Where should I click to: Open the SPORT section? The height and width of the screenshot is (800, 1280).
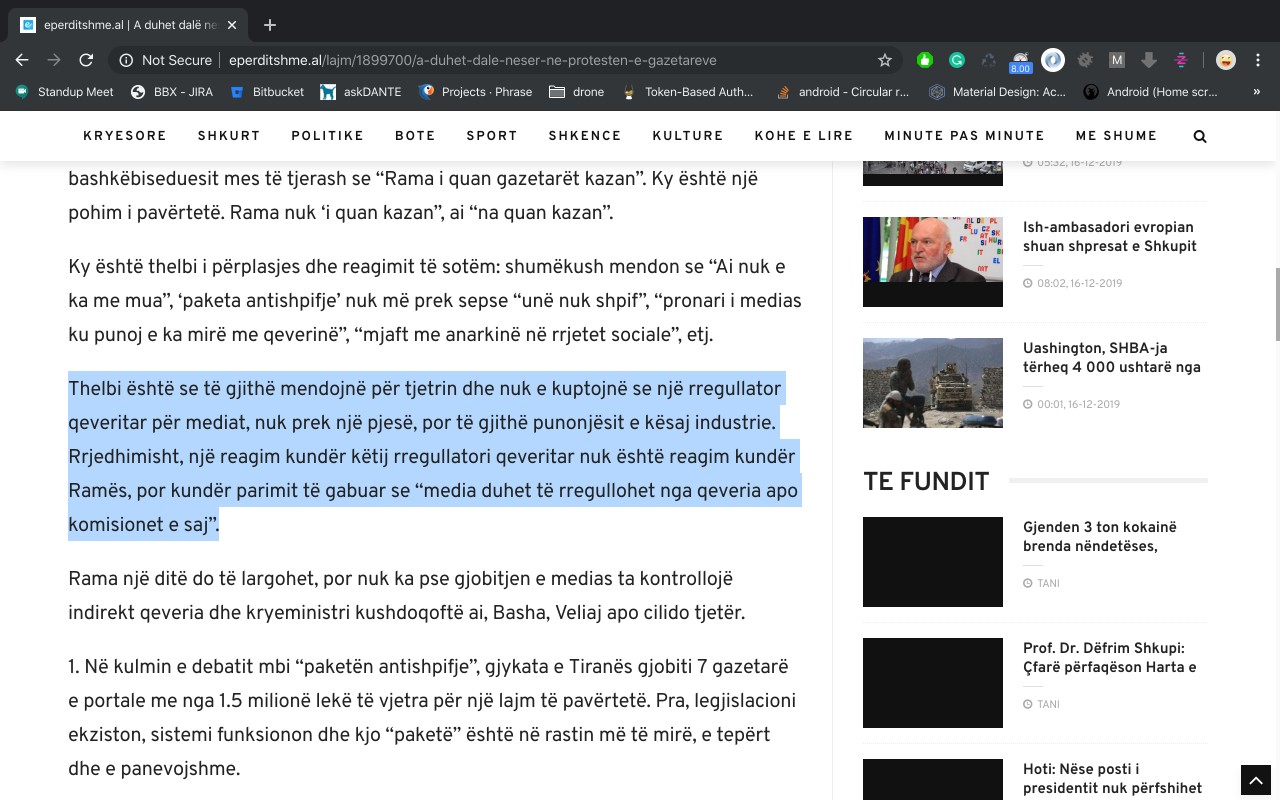coord(492,136)
